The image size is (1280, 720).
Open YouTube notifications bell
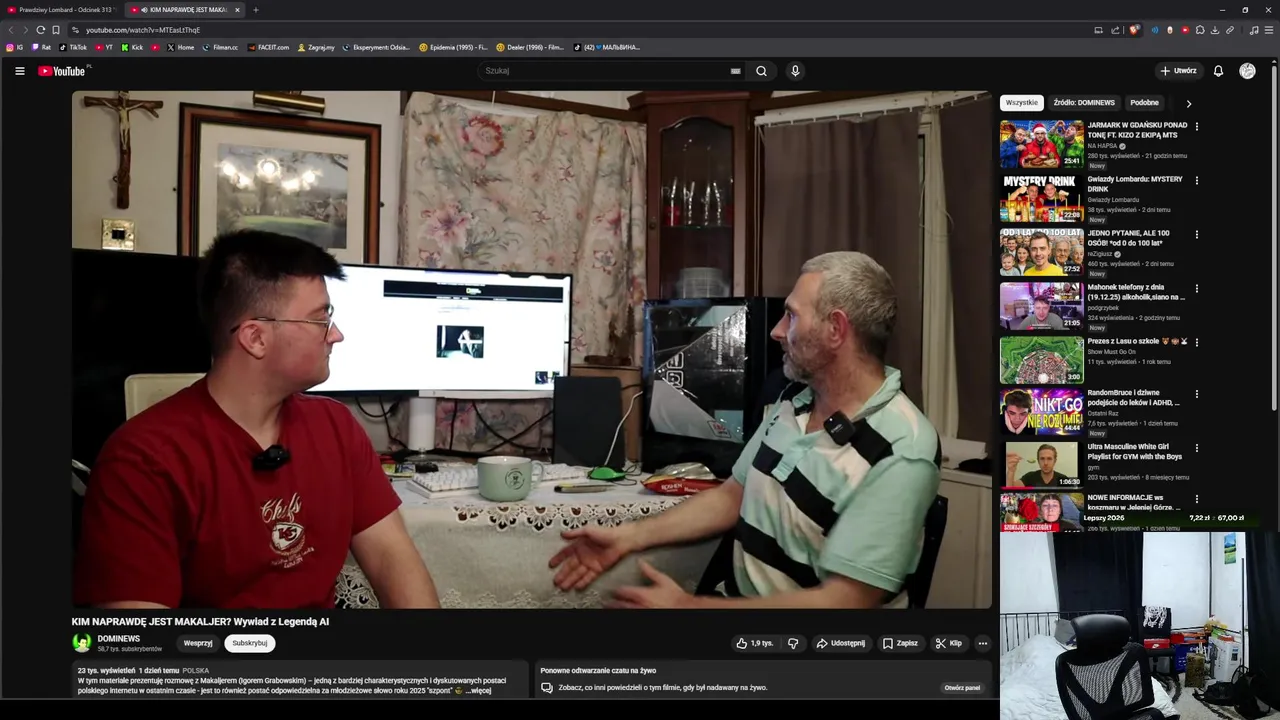point(1218,71)
